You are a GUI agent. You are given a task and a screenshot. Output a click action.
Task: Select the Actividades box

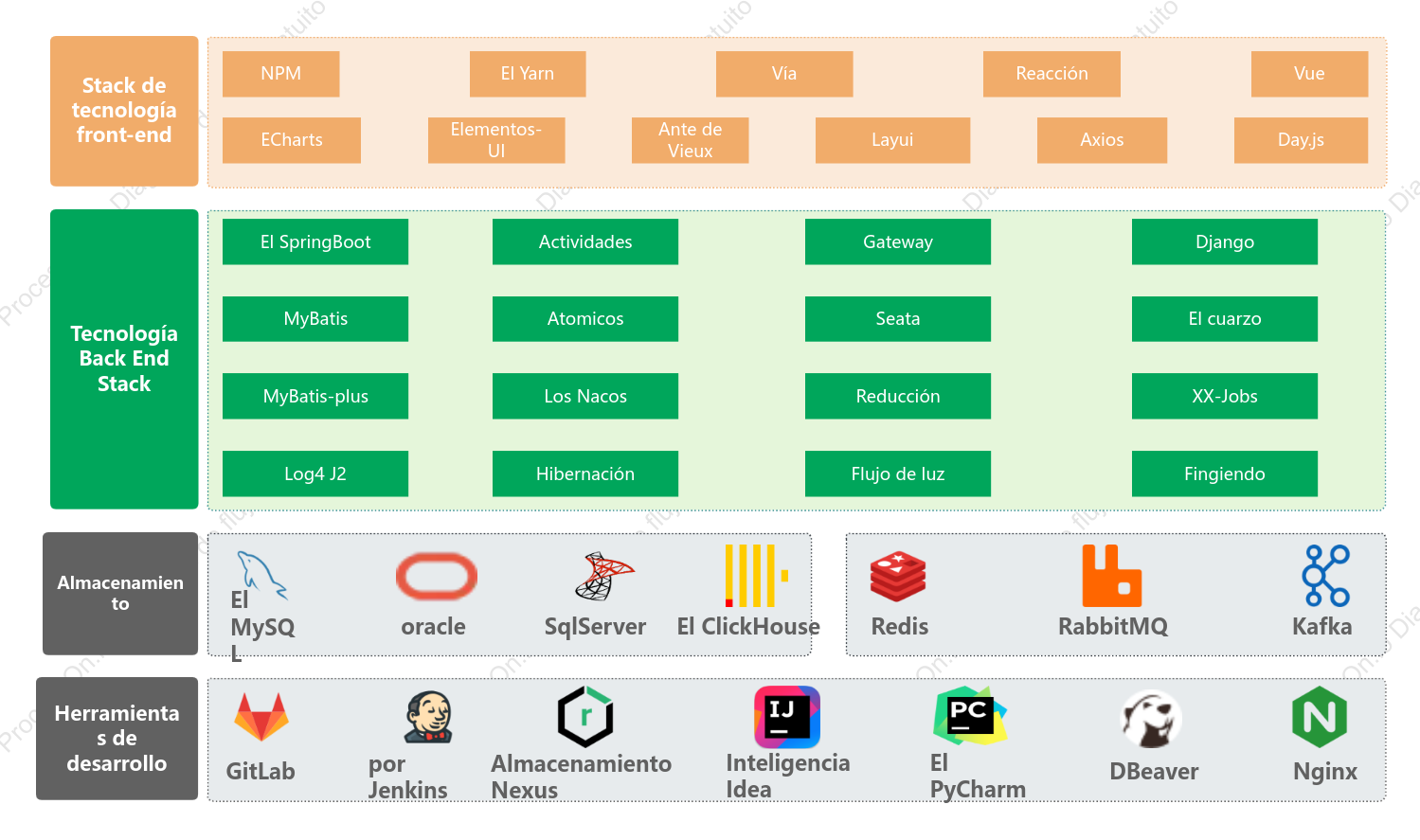pyautogui.click(x=585, y=241)
